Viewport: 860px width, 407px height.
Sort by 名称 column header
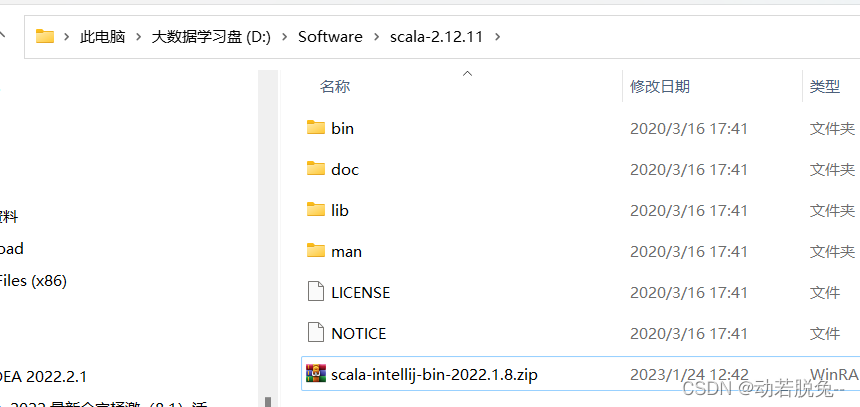tap(335, 86)
